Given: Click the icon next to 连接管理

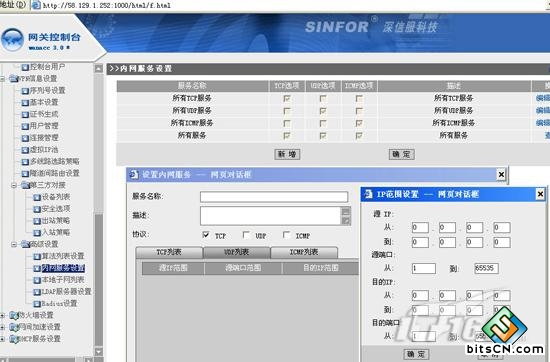Looking at the screenshot, I should tap(25, 138).
